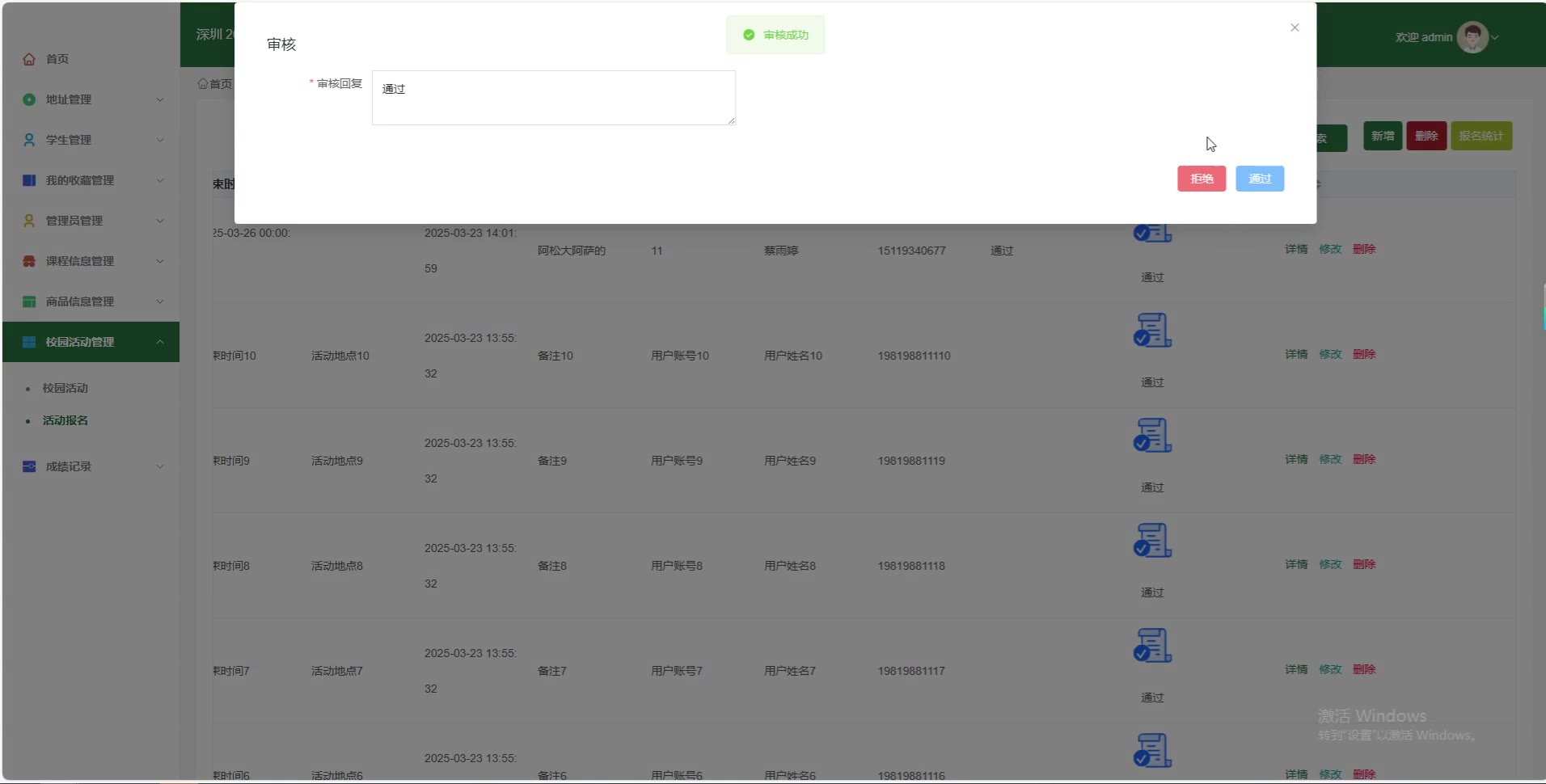Click the 学生管理 person icon
This screenshot has width=1546, height=784.
click(29, 140)
